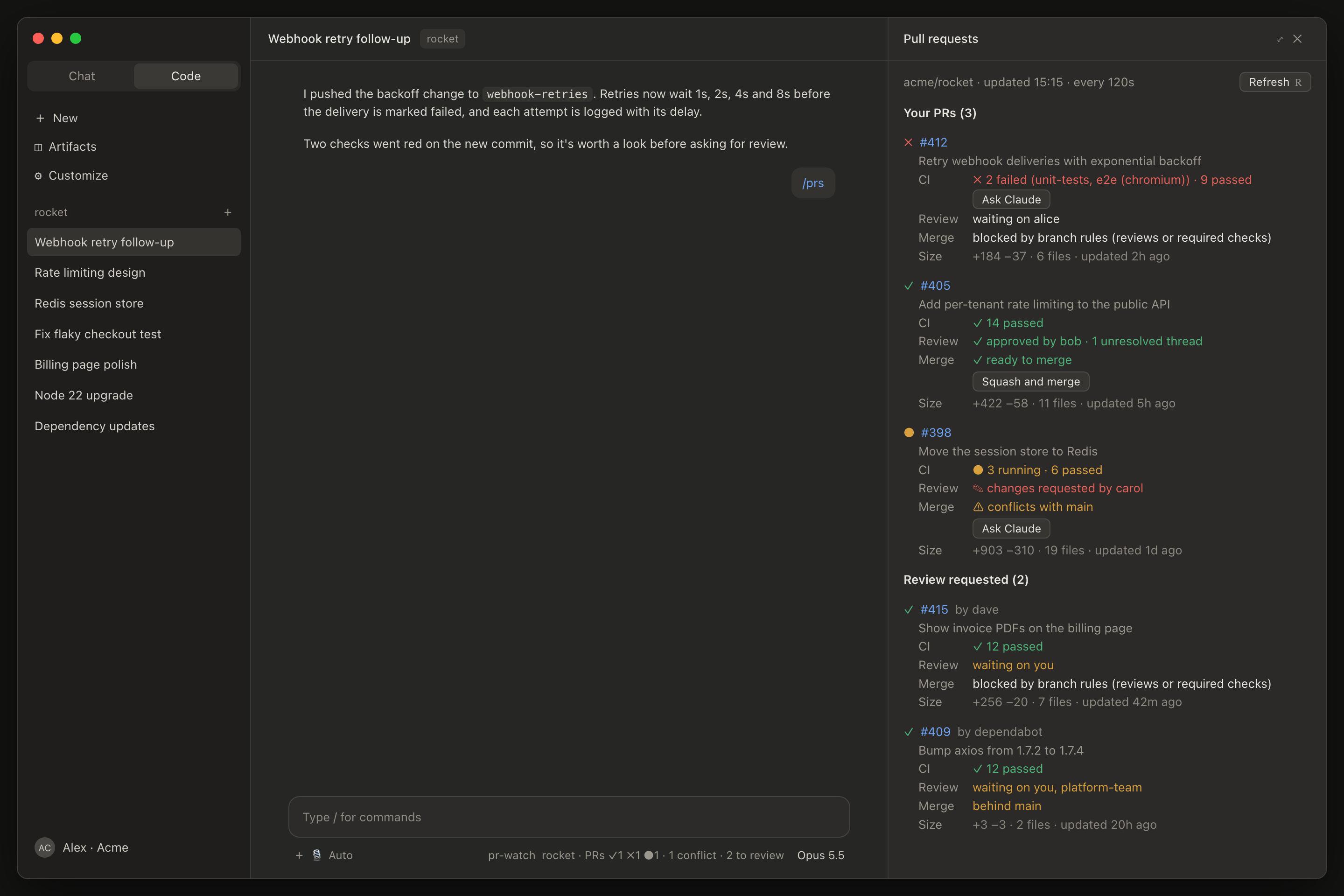Click the microphone icon near Auto

click(316, 855)
